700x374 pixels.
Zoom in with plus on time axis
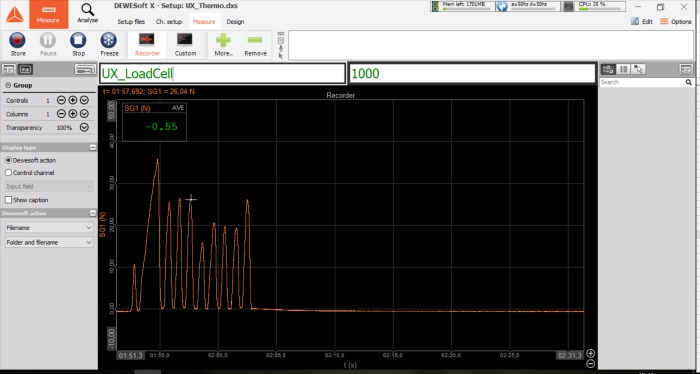point(590,353)
